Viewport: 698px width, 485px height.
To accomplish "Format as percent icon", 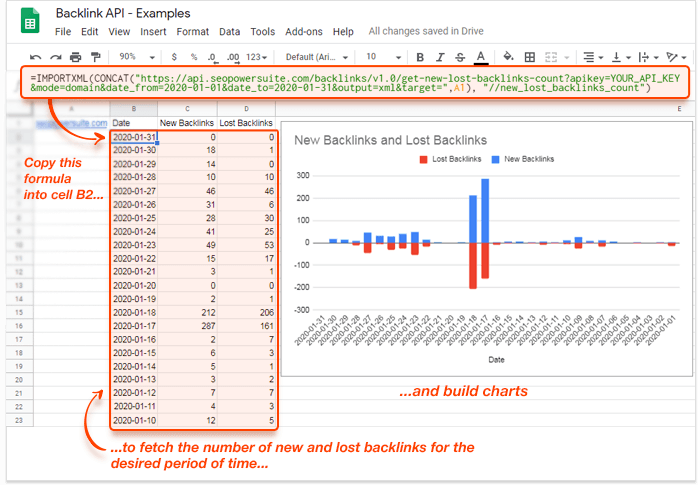I will tap(194, 57).
